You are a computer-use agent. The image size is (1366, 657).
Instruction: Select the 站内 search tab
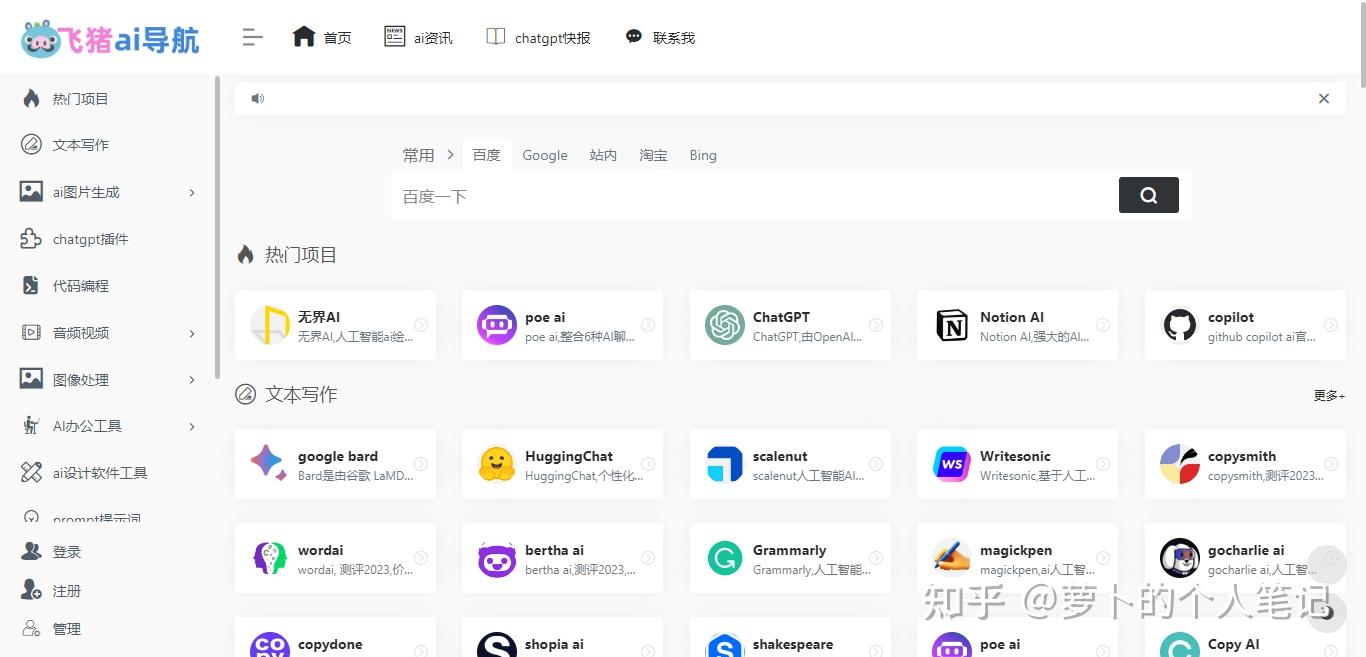(603, 155)
